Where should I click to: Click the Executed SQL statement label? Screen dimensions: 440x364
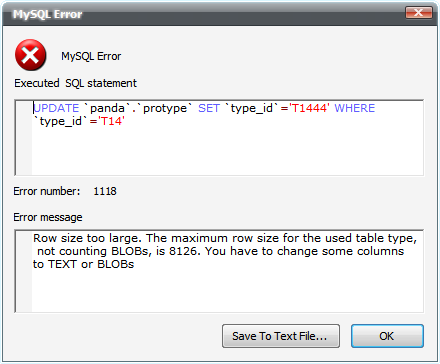point(75,83)
